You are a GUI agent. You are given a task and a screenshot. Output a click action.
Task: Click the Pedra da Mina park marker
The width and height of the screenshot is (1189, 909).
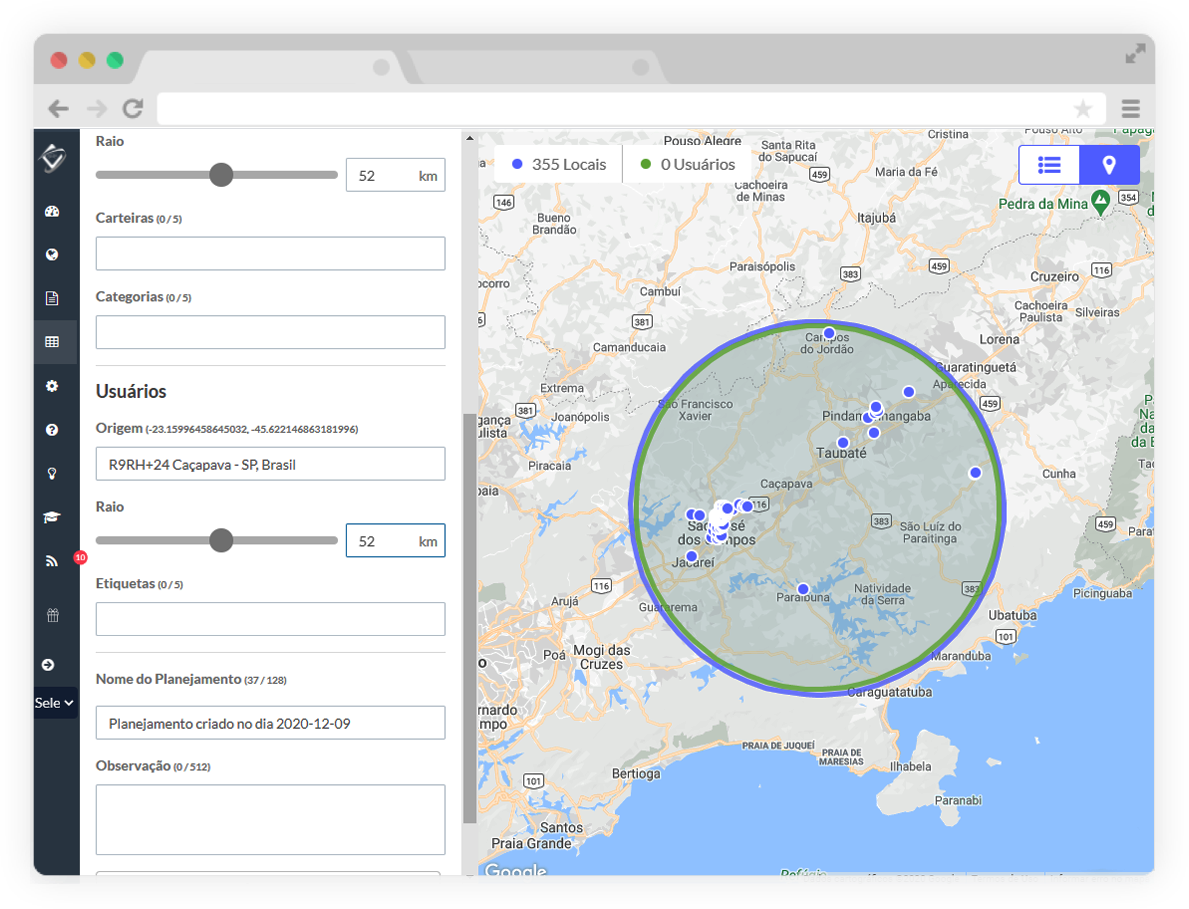click(1100, 202)
